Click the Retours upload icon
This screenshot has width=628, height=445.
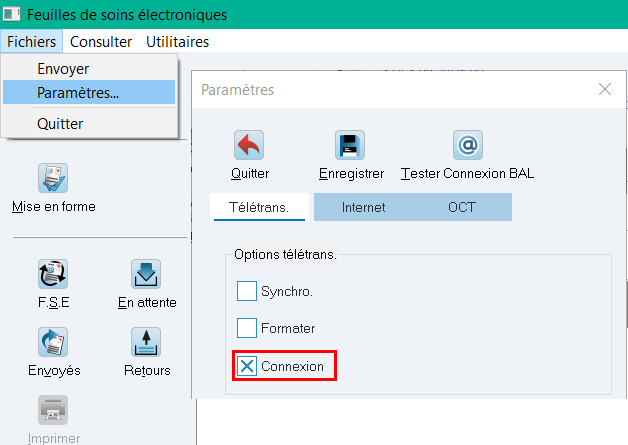point(146,342)
